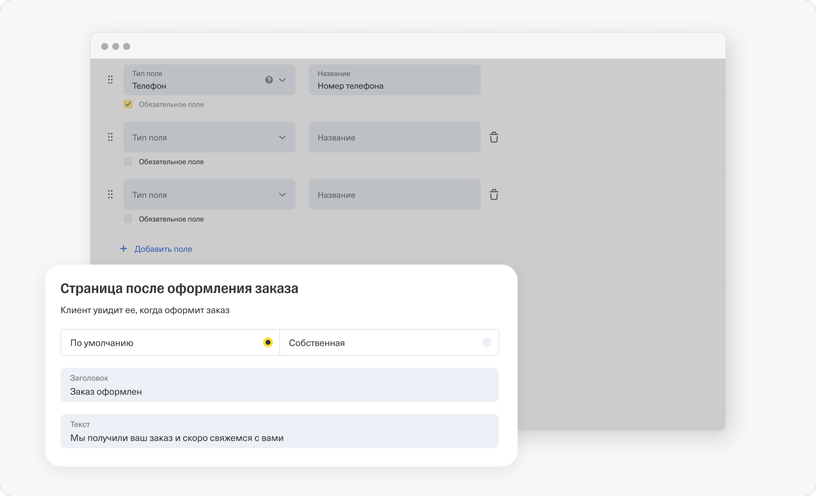The height and width of the screenshot is (496, 816).
Task: Click the help question mark in Телефон field
Action: point(269,80)
